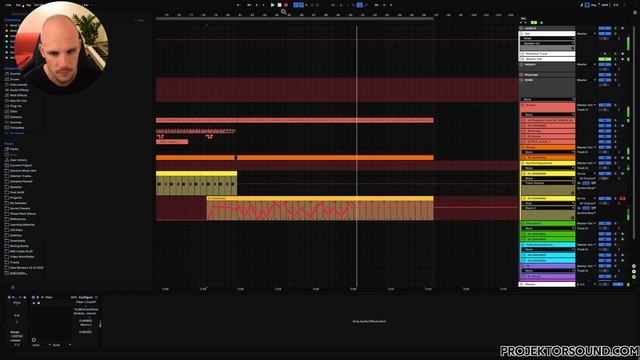
Task: Open automation chooser under orange group
Action: (549, 152)
